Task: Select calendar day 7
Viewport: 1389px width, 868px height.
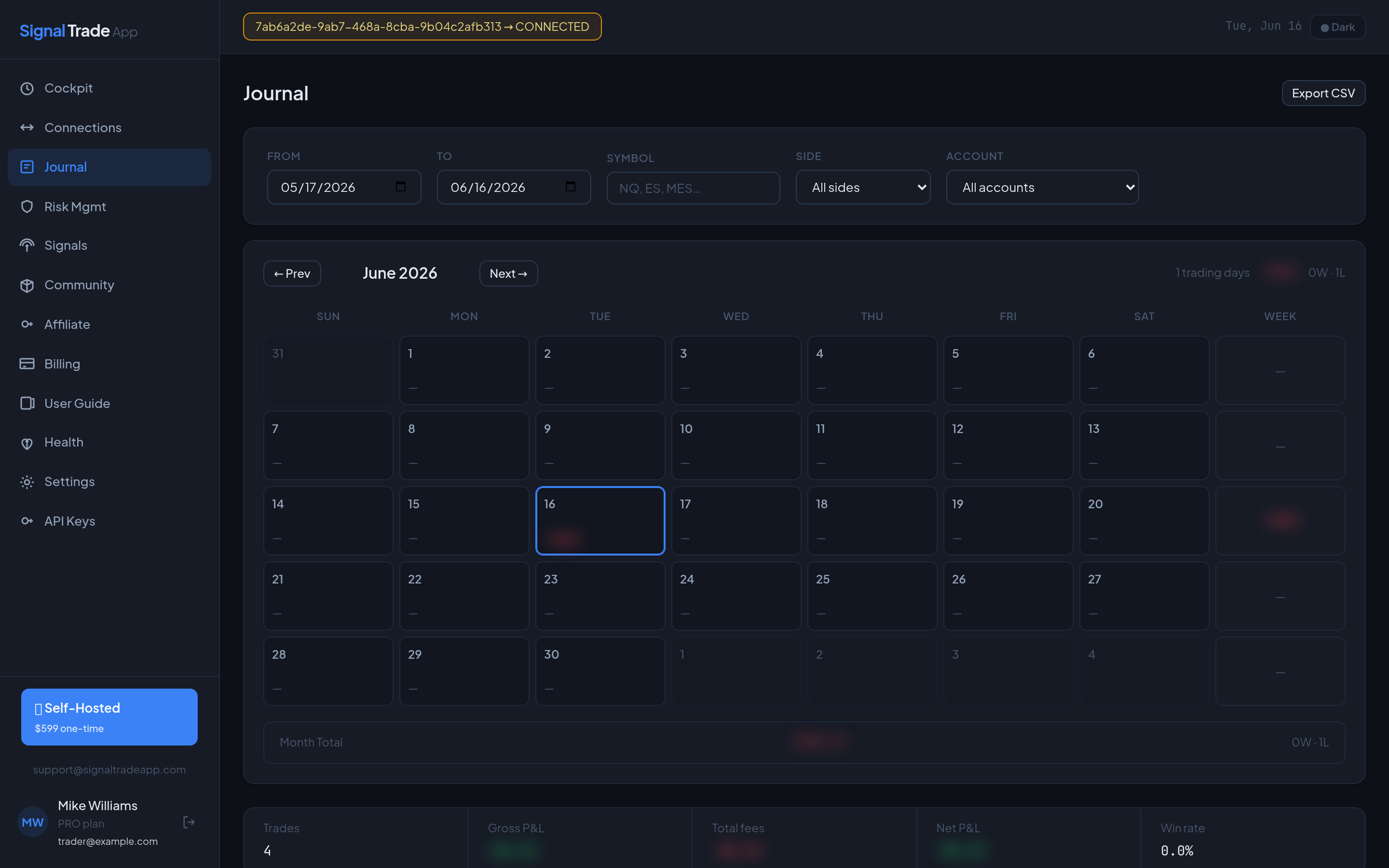Action: (x=328, y=446)
